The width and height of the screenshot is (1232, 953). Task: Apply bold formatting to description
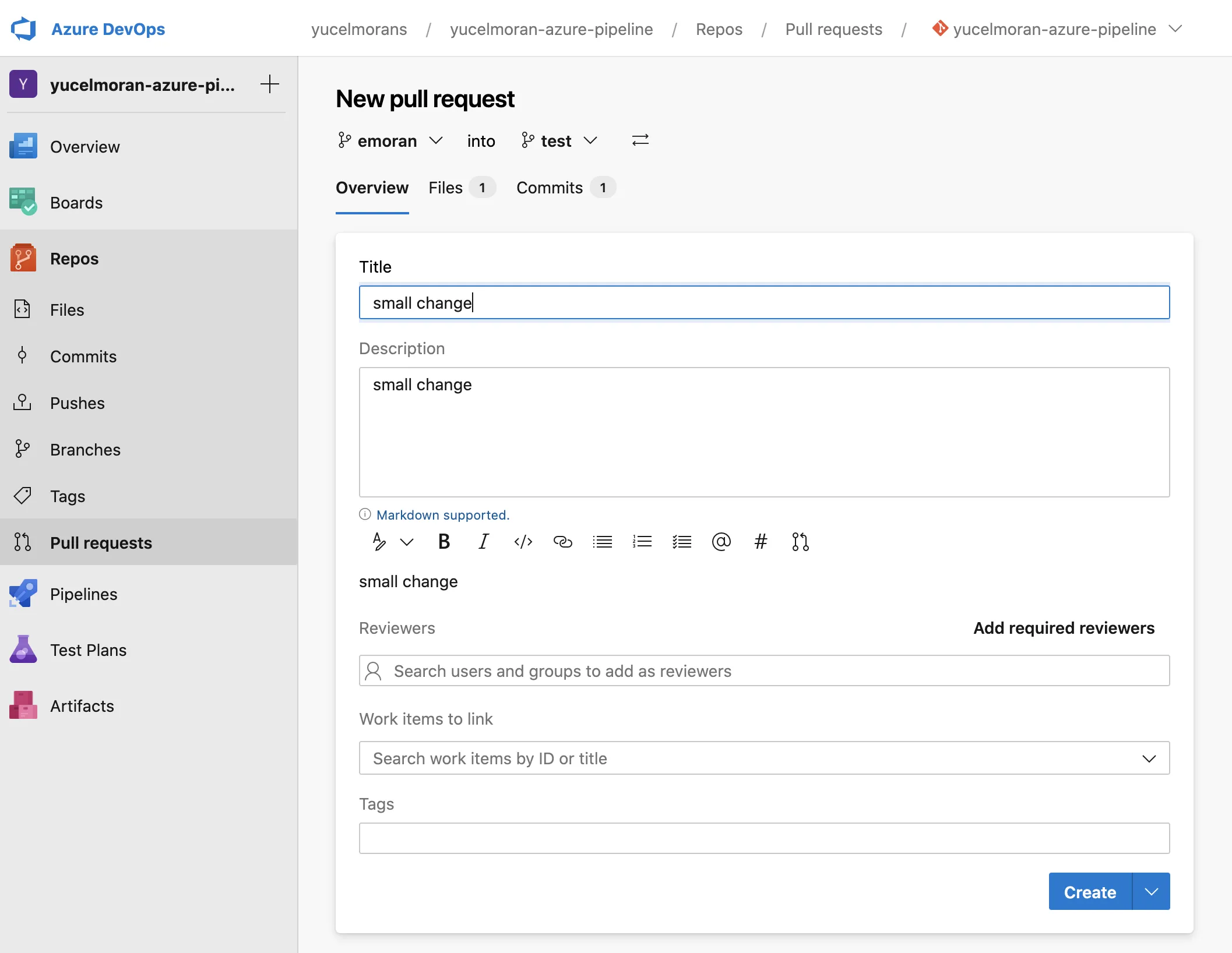click(444, 542)
